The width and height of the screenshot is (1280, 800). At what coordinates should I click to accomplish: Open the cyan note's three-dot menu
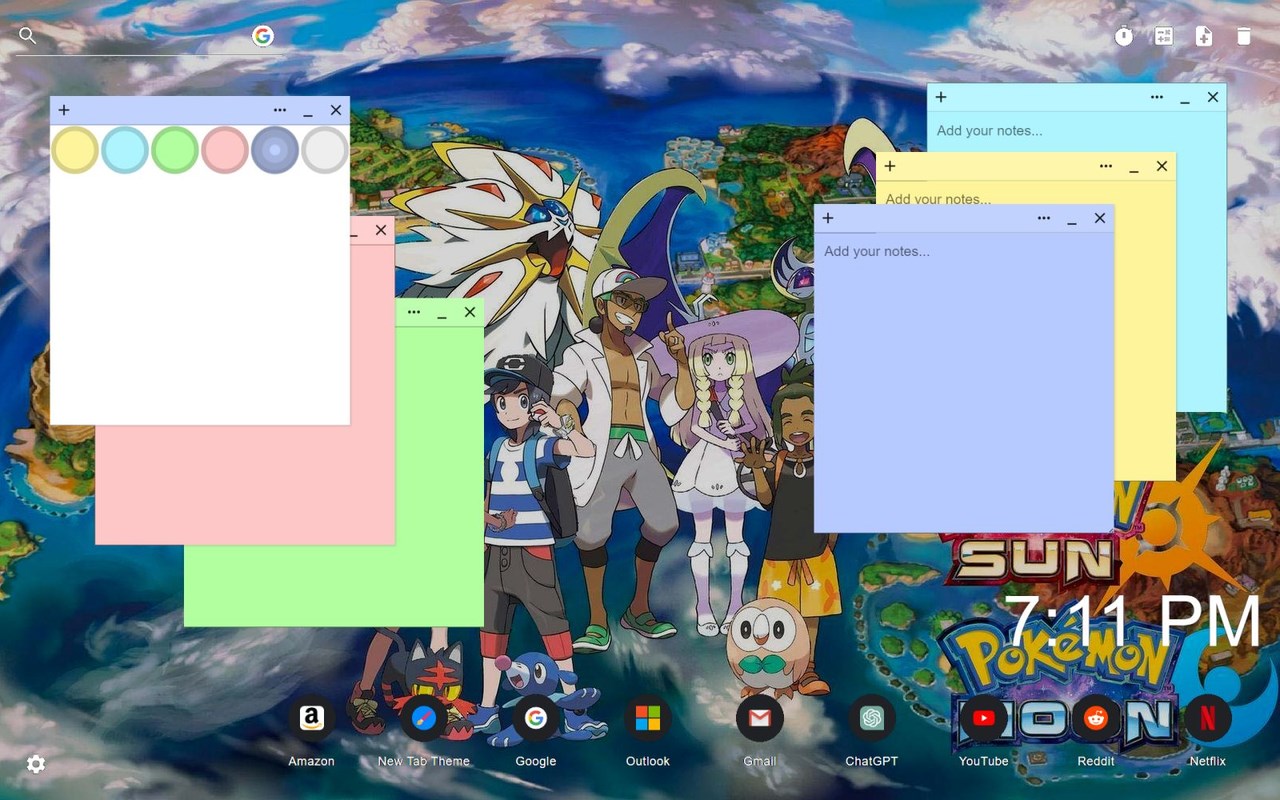[x=1157, y=97]
